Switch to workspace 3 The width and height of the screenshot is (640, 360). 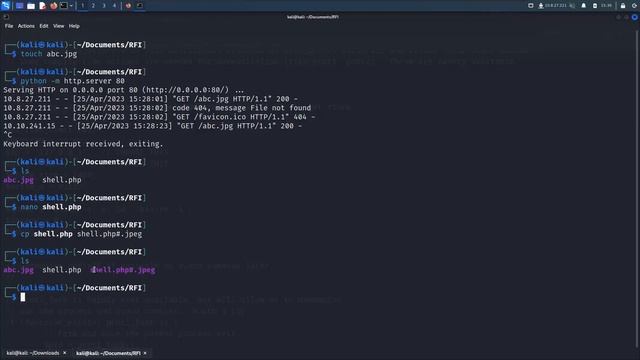pyautogui.click(x=104, y=6)
